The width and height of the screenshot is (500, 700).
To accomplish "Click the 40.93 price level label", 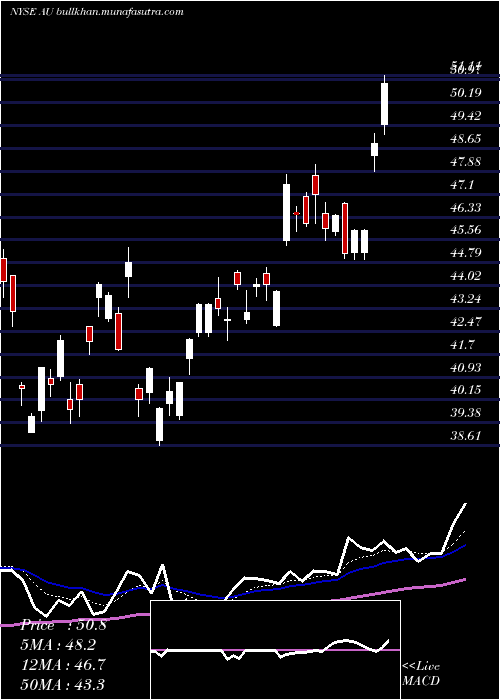I will (x=466, y=367).
